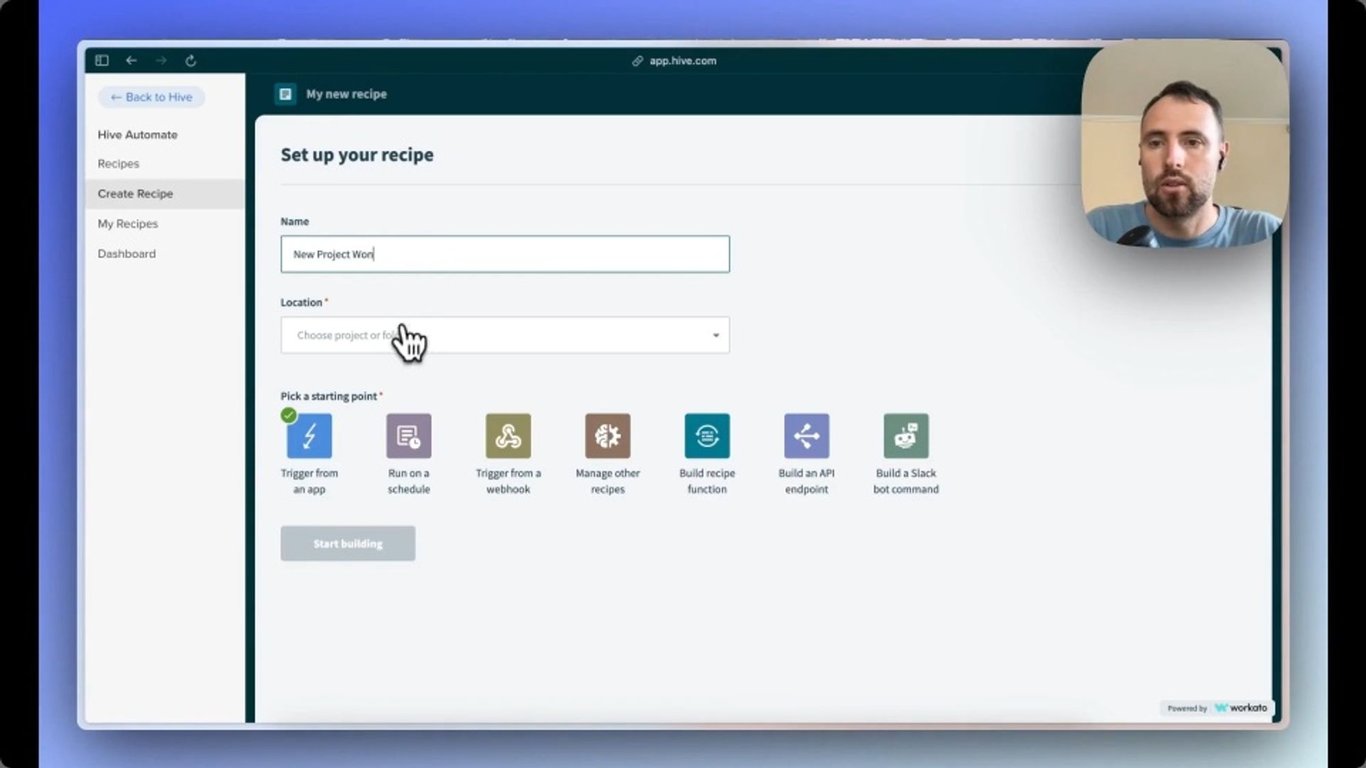Viewport: 1366px width, 768px height.
Task: Click the Set up your recipe heading
Action: click(x=357, y=155)
